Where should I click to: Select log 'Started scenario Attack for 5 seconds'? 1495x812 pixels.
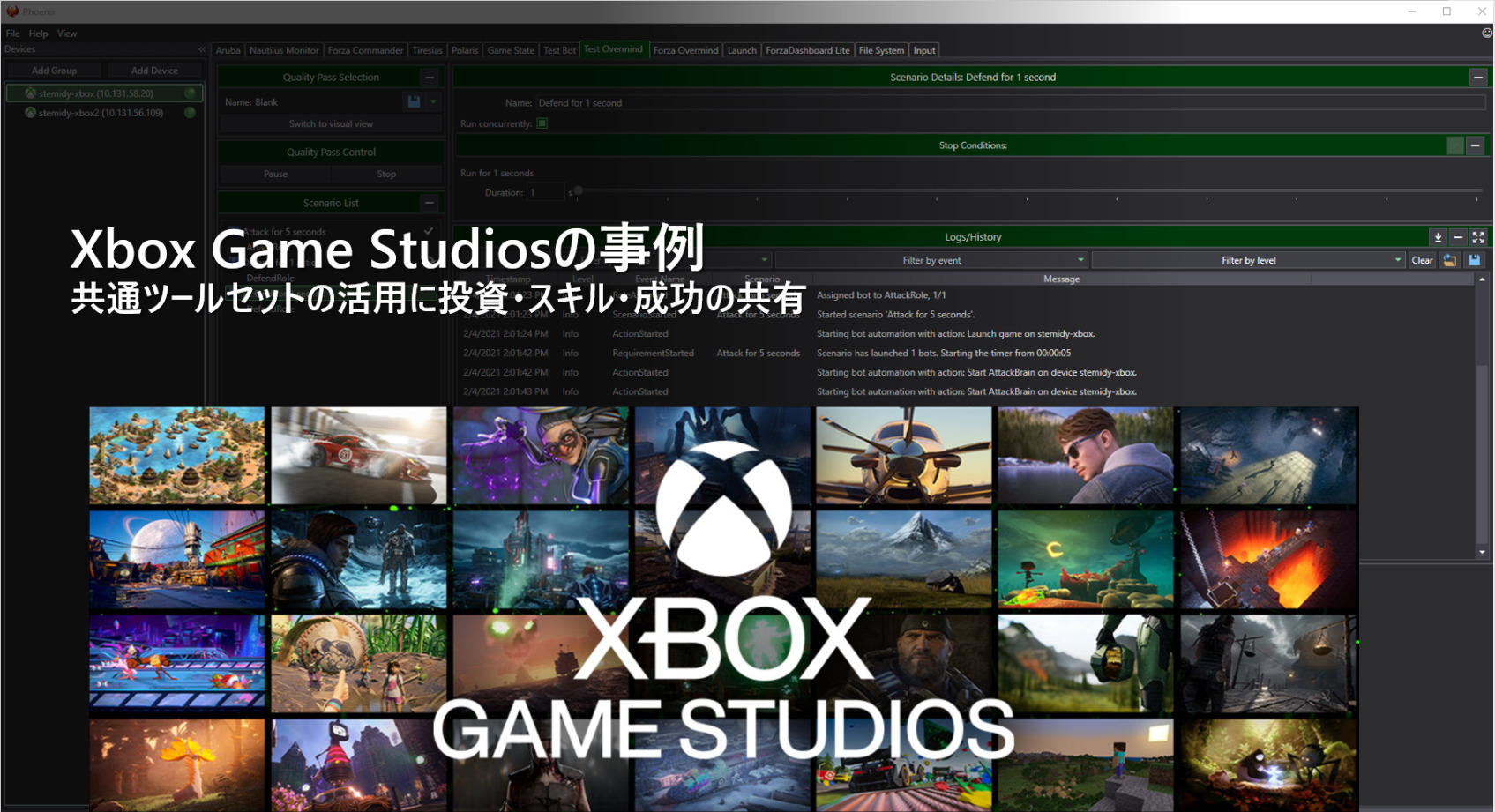(x=895, y=315)
